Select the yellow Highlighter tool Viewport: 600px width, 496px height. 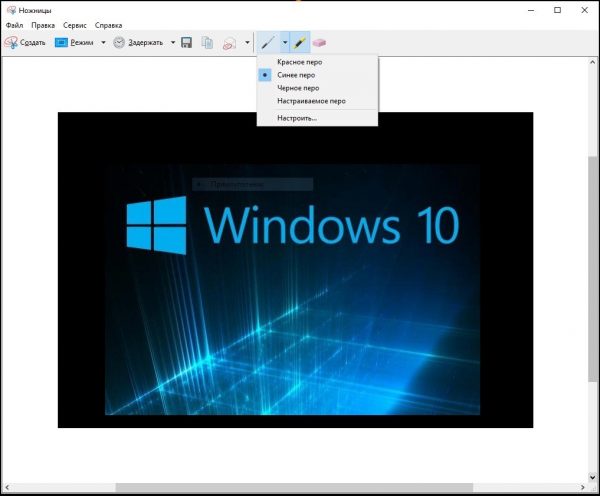[x=300, y=42]
